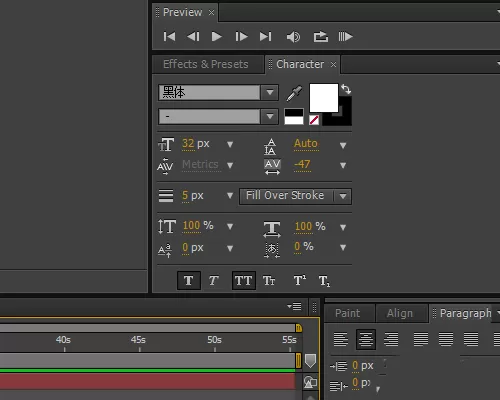Viewport: 500px width, 400px height.
Task: Click the Metrics kerning value
Action: pyautogui.click(x=200, y=164)
